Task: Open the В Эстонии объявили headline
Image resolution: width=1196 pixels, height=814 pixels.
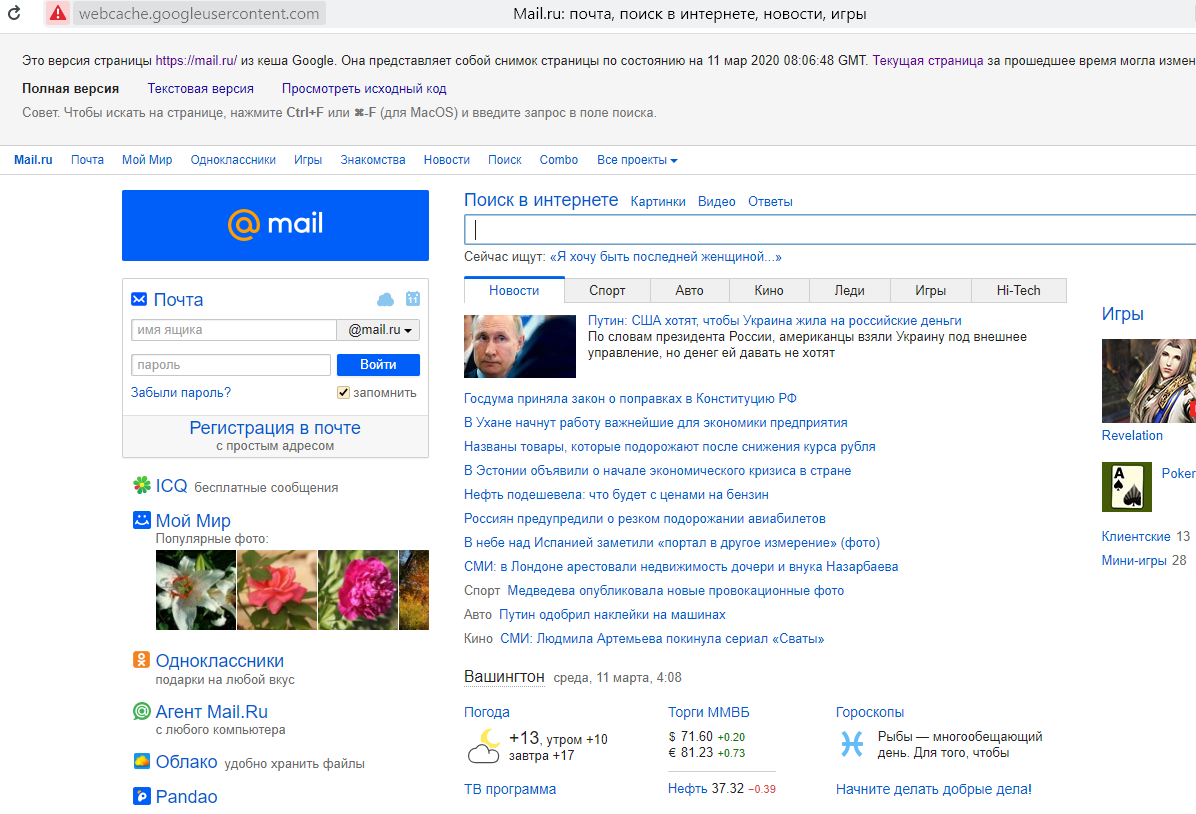Action: 657,471
